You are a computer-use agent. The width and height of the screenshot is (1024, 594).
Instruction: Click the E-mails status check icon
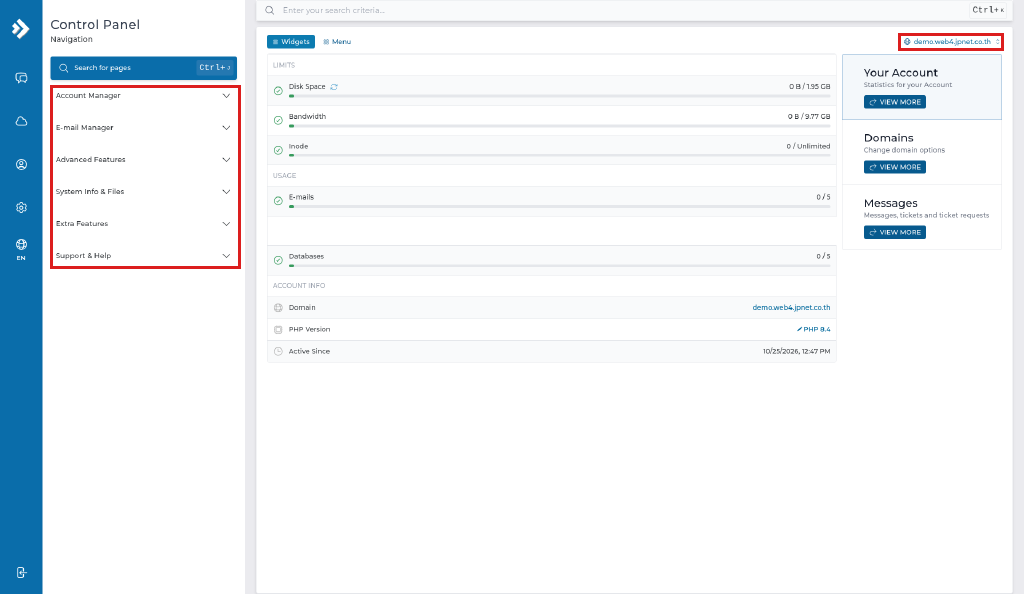pos(278,201)
